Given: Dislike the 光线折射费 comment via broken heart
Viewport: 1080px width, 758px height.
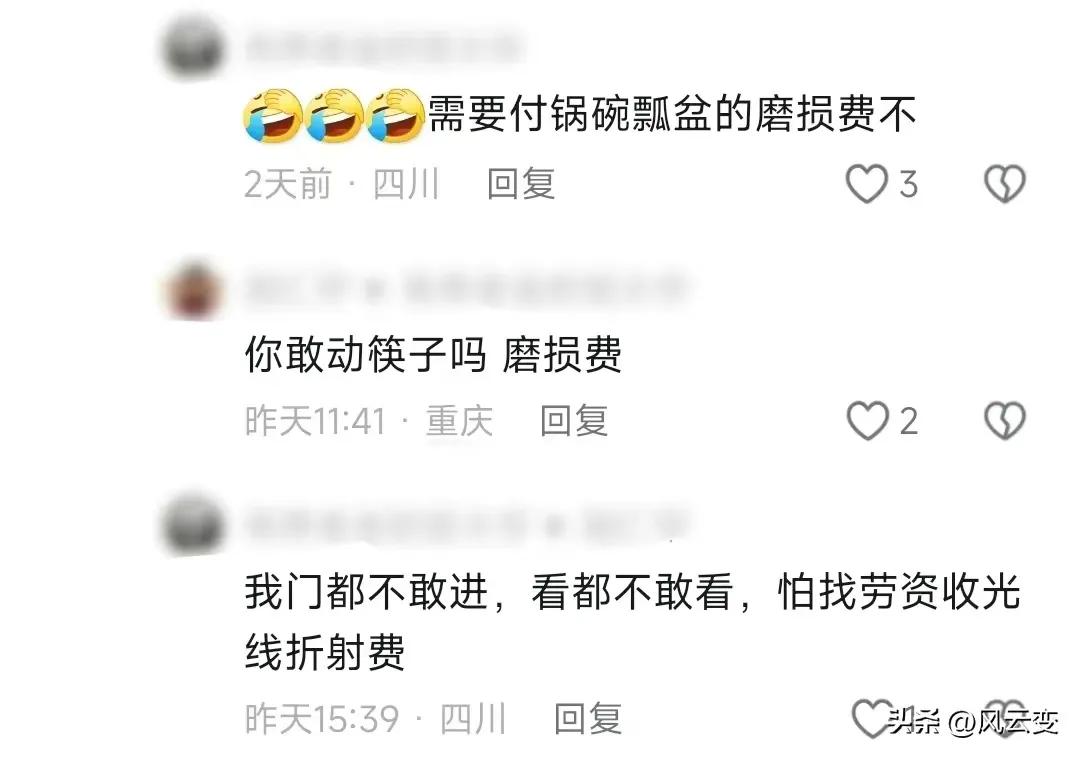Looking at the screenshot, I should [x=1005, y=718].
